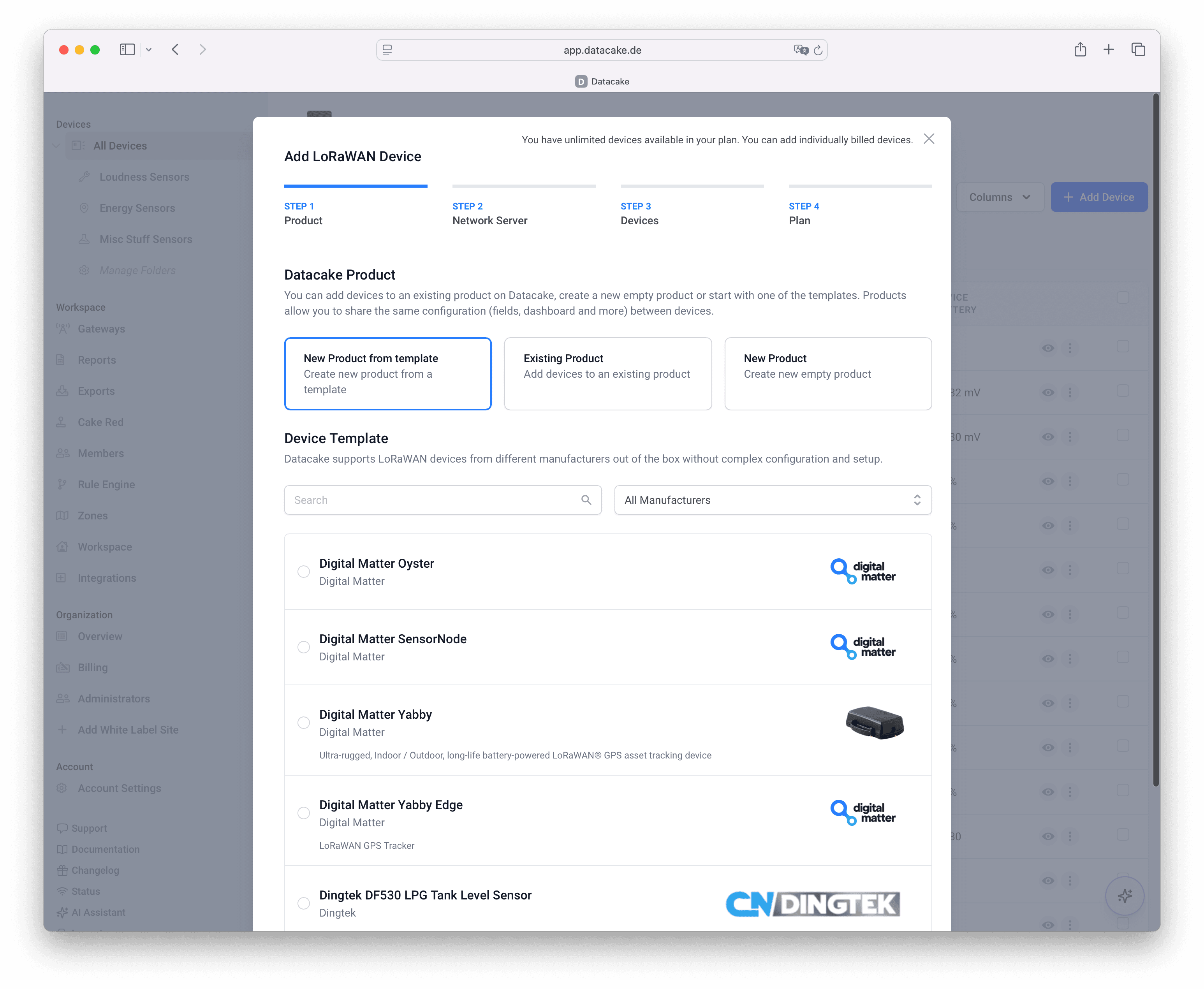Select the Dingtek DF530 LPG Tank radio button
The image size is (1204, 989).
point(304,903)
